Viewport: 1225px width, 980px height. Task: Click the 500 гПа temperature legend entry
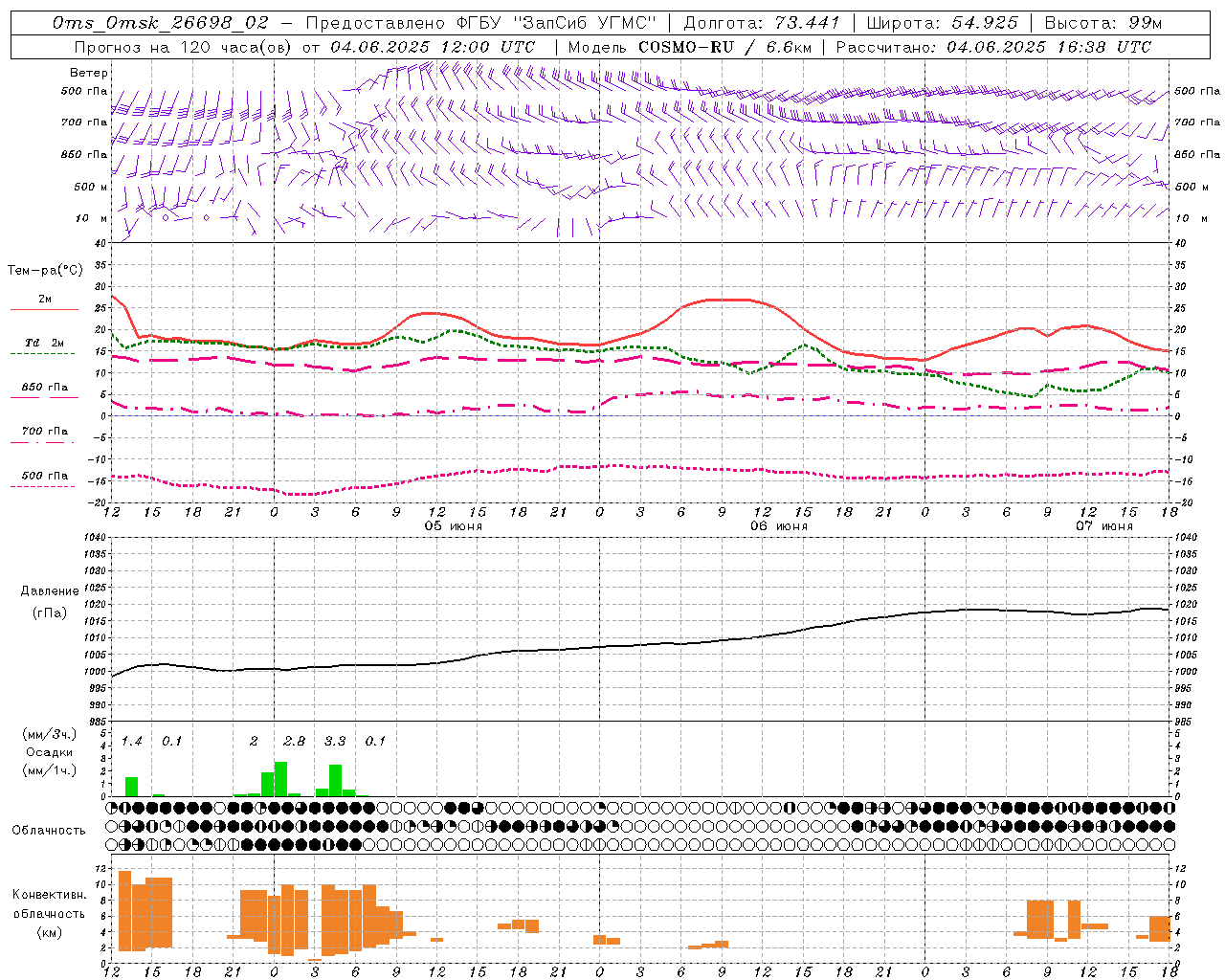pyautogui.click(x=45, y=476)
